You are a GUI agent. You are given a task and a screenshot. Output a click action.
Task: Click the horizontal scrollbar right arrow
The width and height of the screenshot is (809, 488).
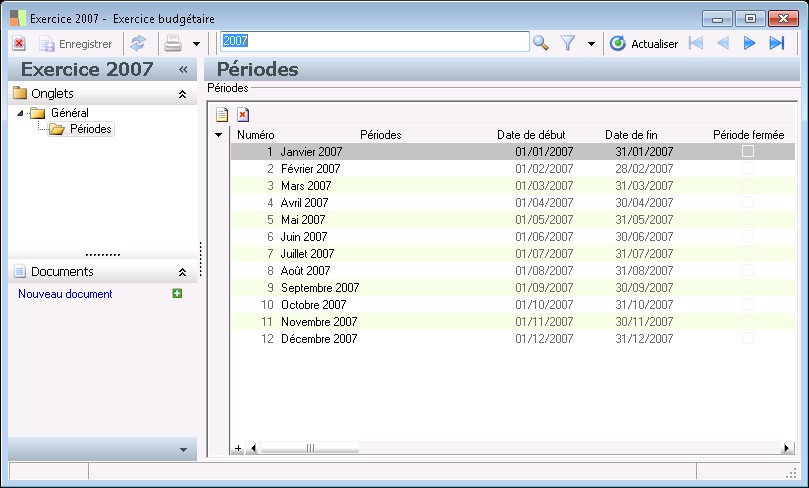(786, 448)
